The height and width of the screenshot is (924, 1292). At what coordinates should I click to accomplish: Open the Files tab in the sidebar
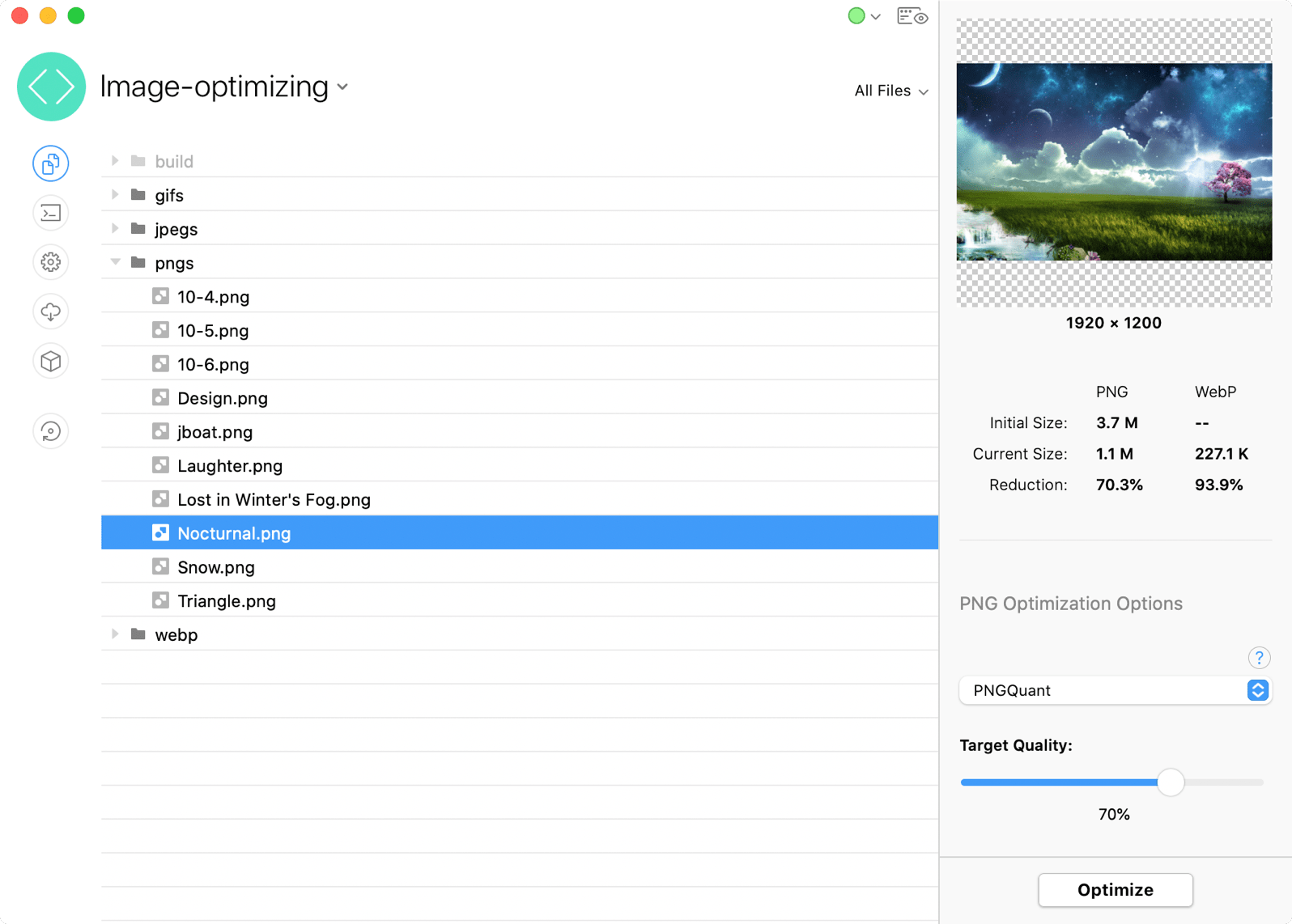(50, 164)
